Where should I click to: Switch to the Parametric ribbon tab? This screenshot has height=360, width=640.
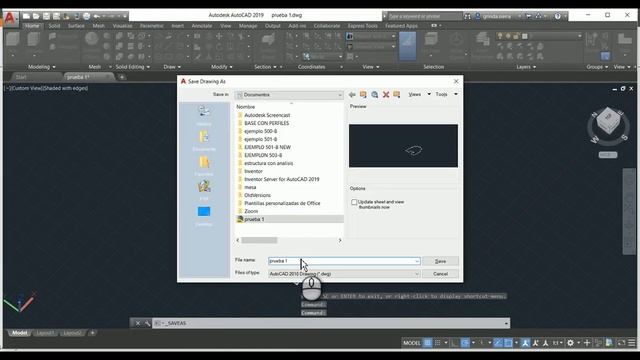click(x=151, y=26)
